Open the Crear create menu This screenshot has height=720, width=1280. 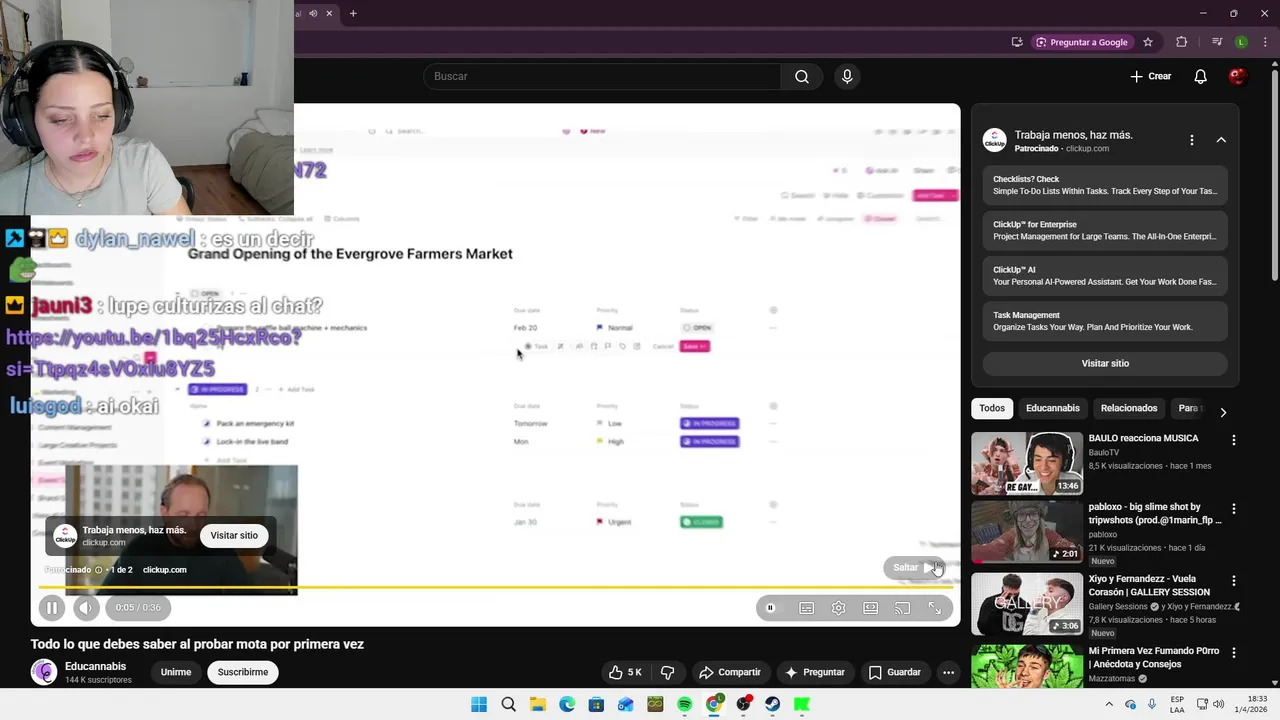pyautogui.click(x=1150, y=76)
